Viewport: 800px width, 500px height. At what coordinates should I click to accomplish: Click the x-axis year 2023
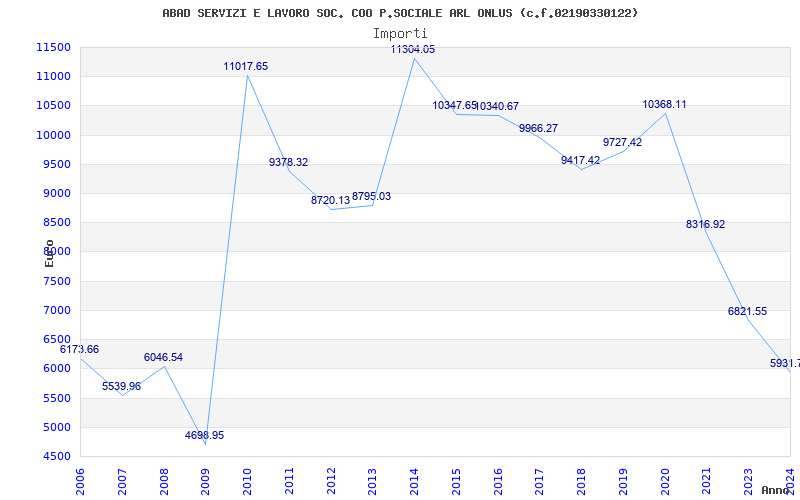[748, 481]
